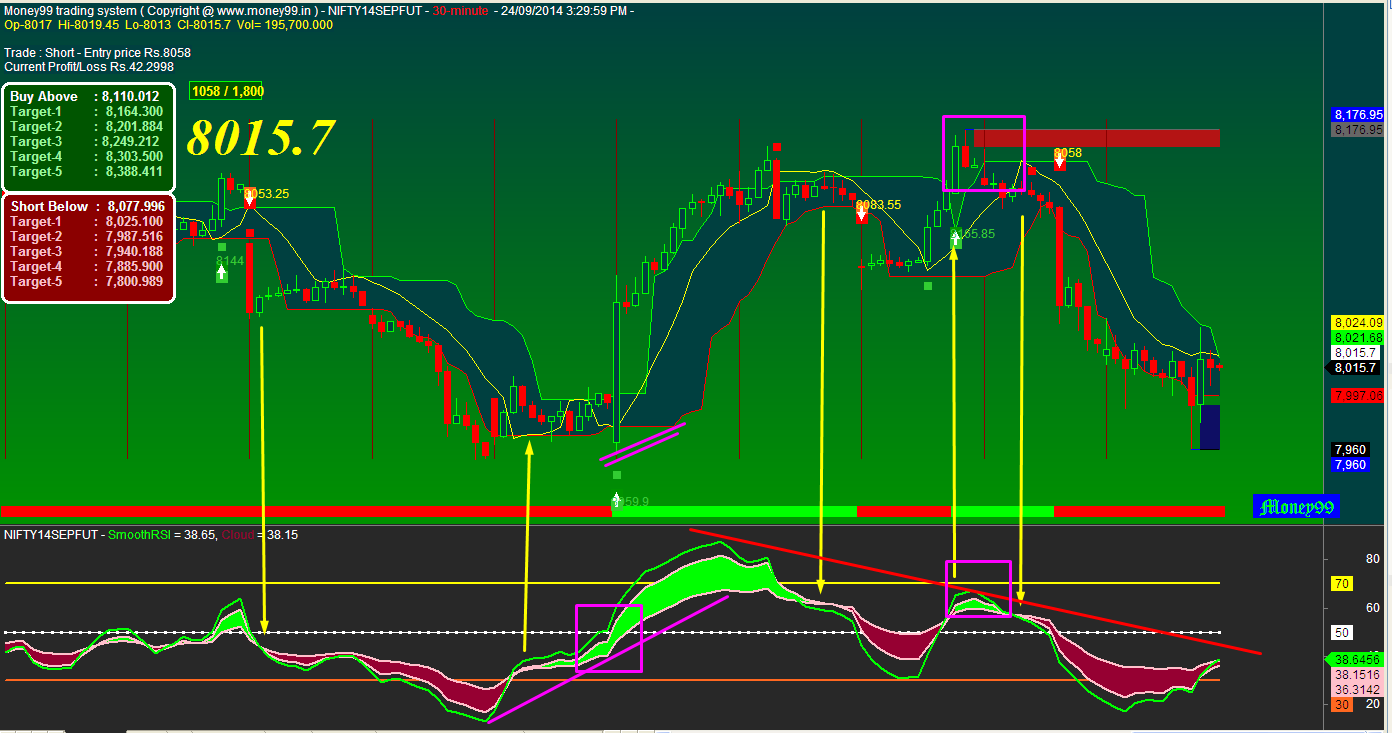This screenshot has width=1392, height=733.
Task: Click the green 38.6456 RSI value tag
Action: tap(1356, 660)
